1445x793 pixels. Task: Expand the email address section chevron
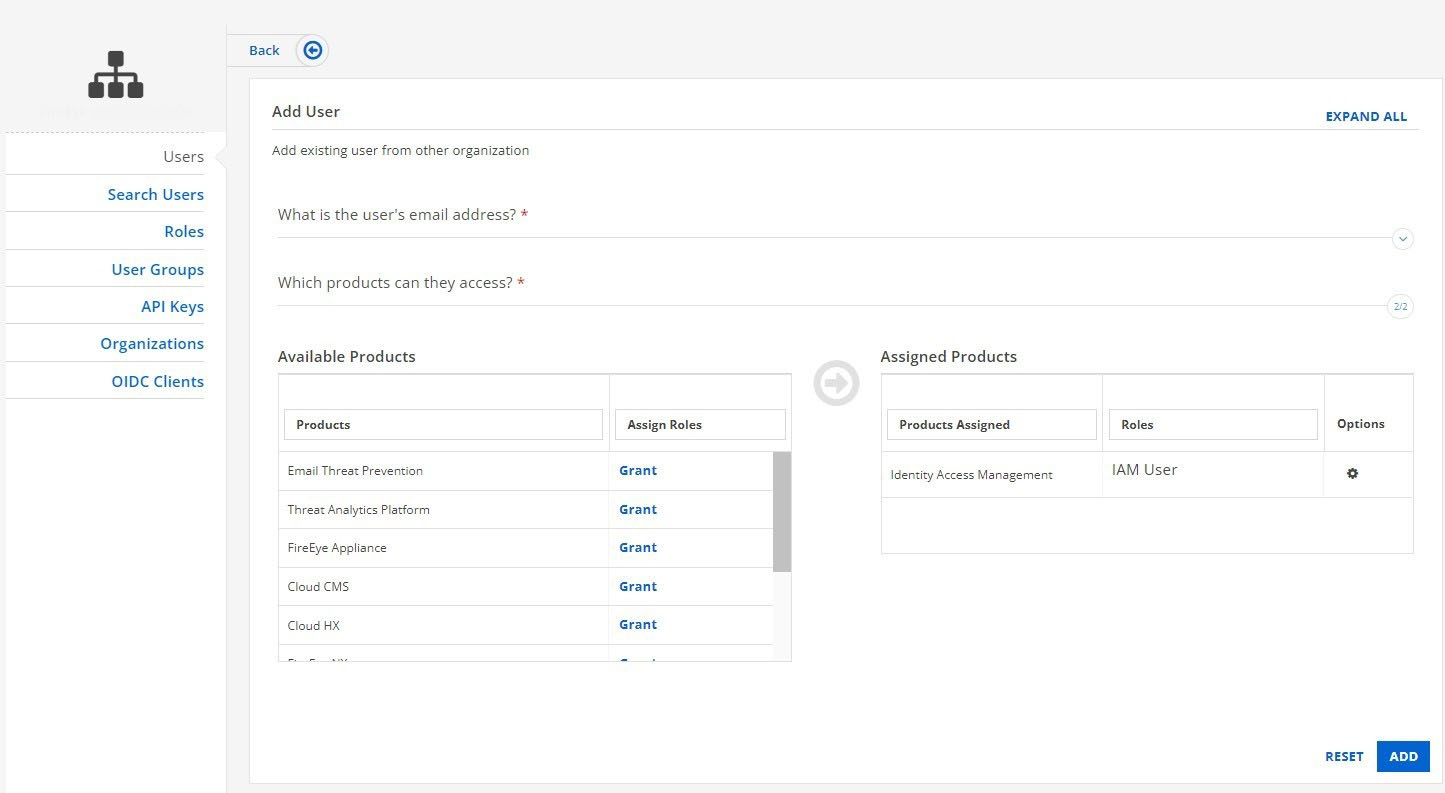coord(1403,239)
